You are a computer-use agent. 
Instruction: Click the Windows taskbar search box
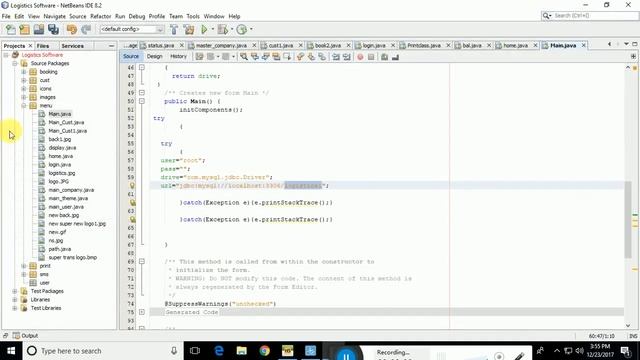pos(102,351)
